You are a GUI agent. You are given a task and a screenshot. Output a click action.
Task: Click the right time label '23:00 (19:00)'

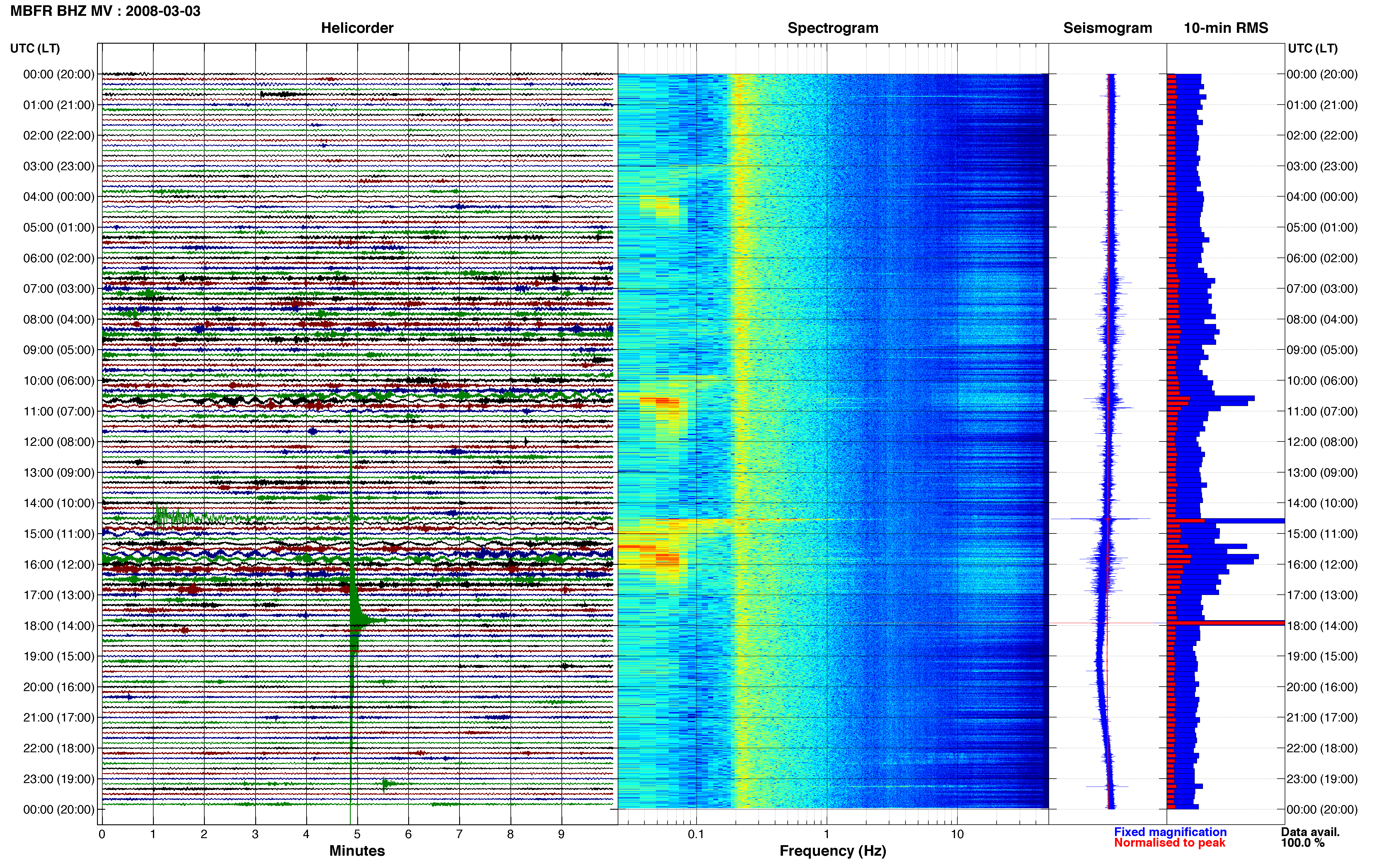[x=1322, y=779]
